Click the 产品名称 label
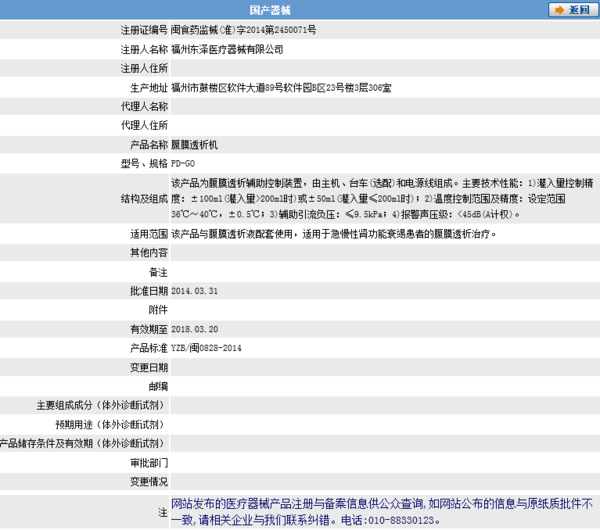 tap(149, 145)
